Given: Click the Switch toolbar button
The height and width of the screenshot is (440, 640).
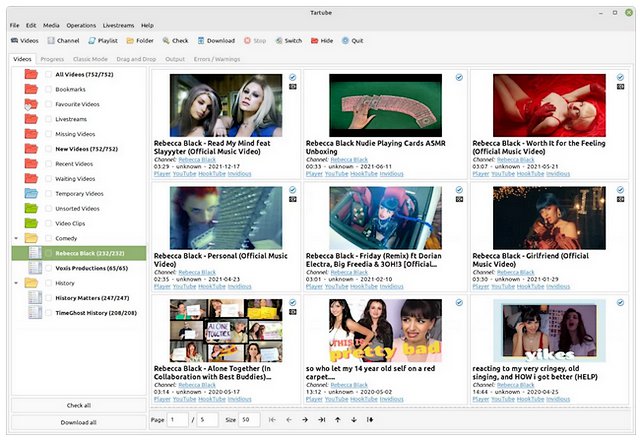Looking at the screenshot, I should (289, 41).
